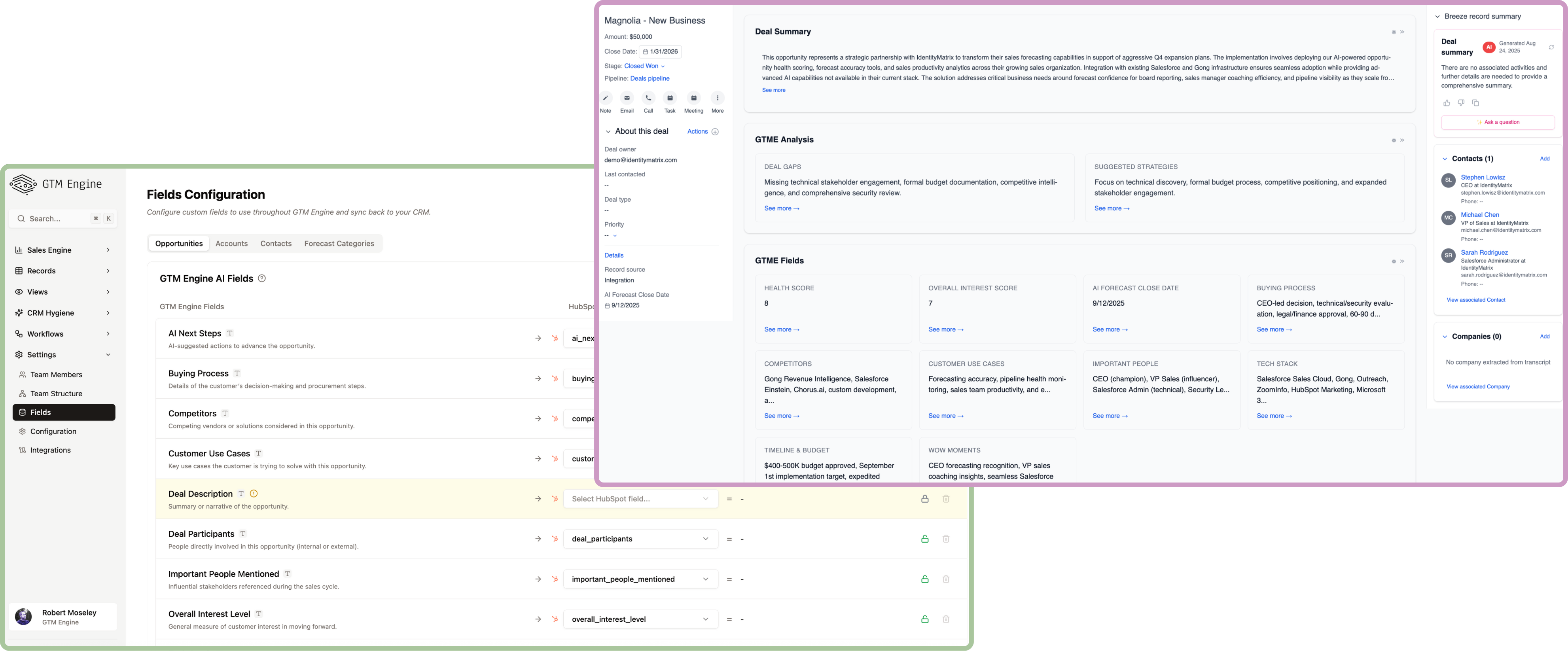Give a thumbs up to the Breeze deal summary
1568x651 pixels.
(1447, 103)
